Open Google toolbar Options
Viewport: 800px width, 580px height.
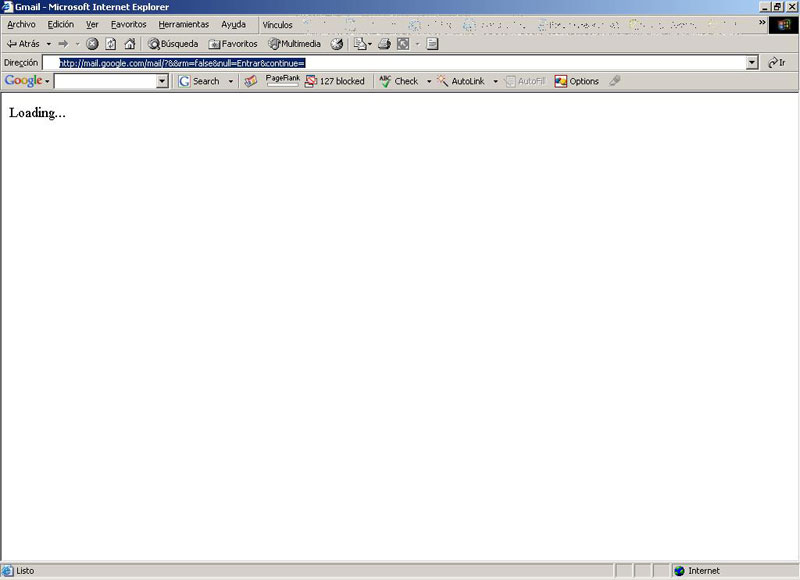click(x=577, y=81)
